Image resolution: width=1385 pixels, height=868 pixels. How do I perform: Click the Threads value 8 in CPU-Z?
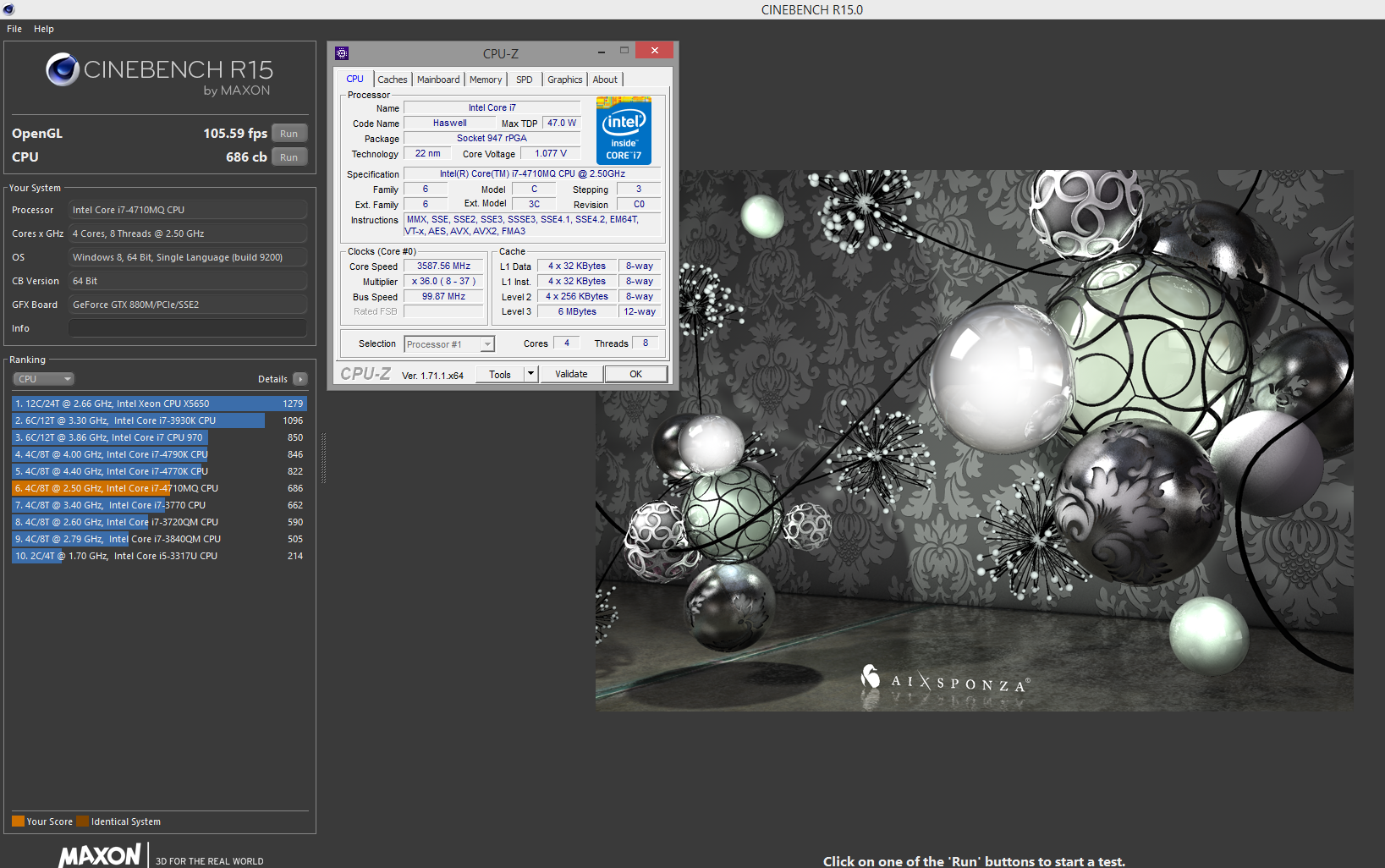click(646, 343)
